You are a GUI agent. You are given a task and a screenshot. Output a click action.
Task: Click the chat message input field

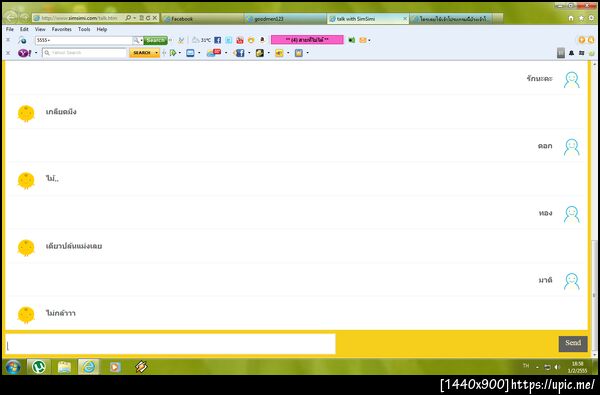click(171, 344)
